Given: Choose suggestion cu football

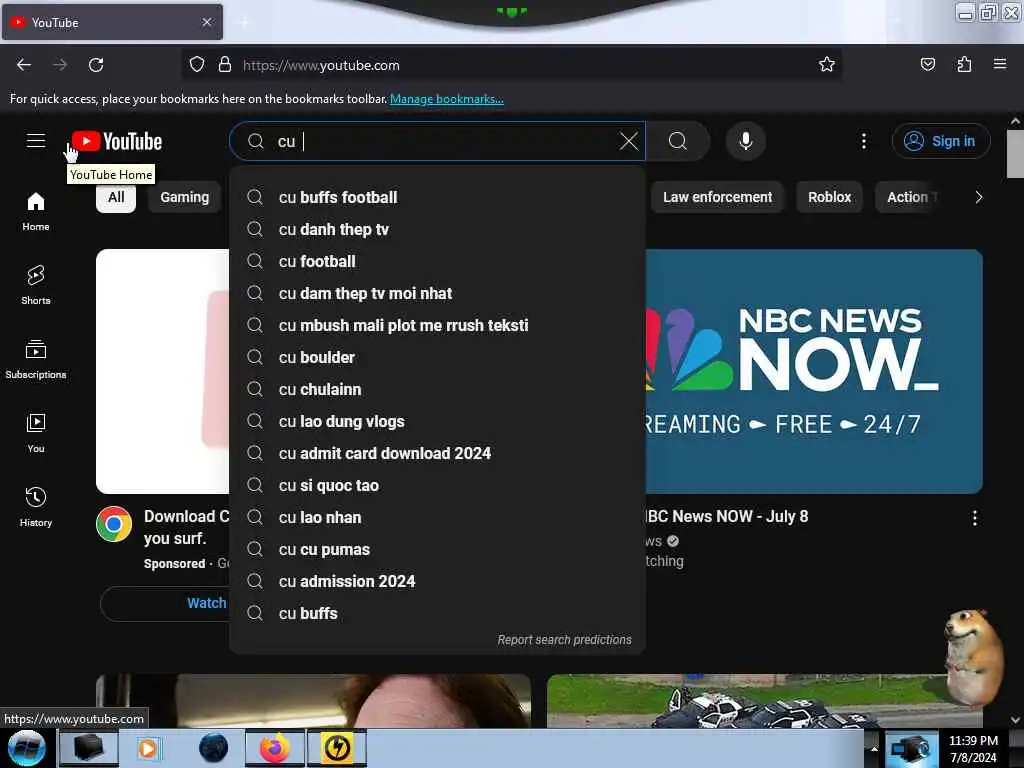Looking at the screenshot, I should click(438, 261).
